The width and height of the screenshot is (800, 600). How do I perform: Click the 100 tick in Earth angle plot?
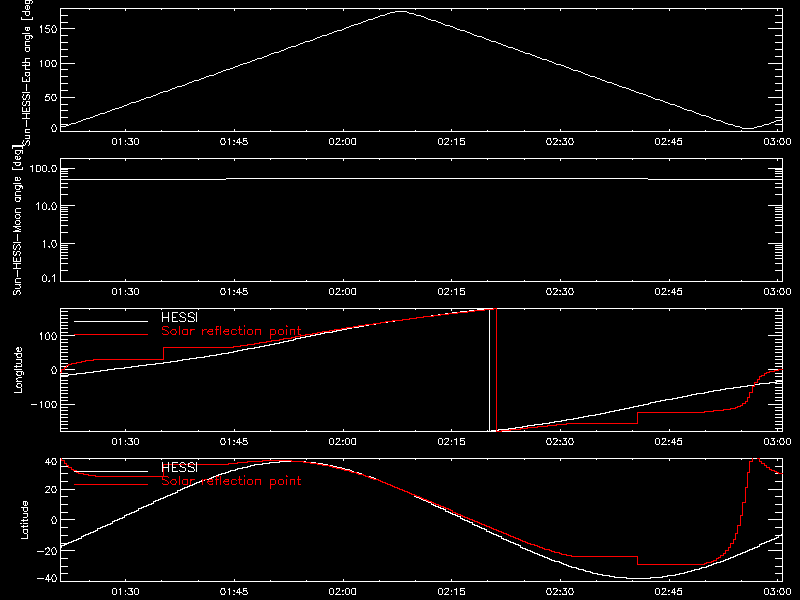(47, 64)
